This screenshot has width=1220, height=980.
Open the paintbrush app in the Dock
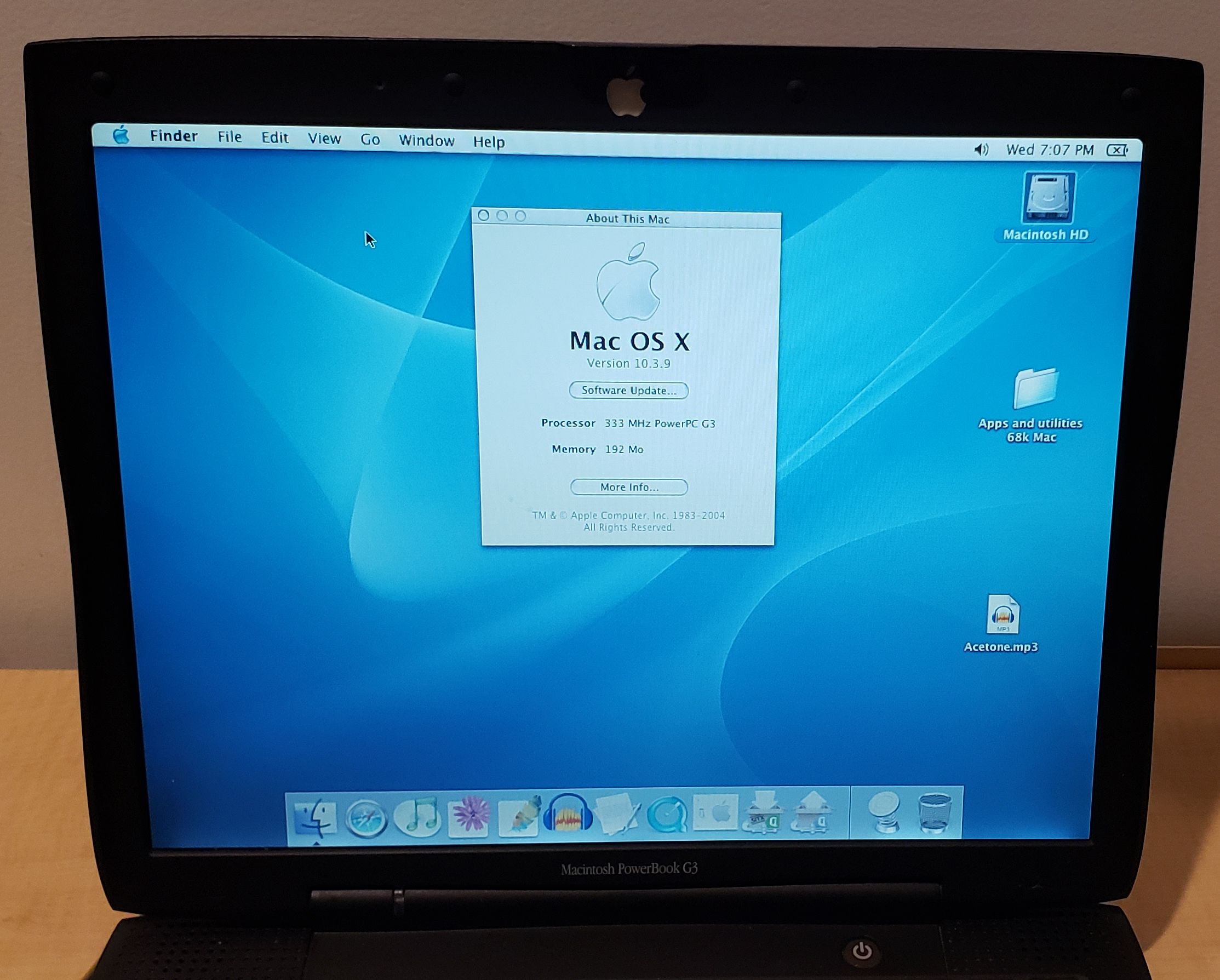(x=519, y=815)
